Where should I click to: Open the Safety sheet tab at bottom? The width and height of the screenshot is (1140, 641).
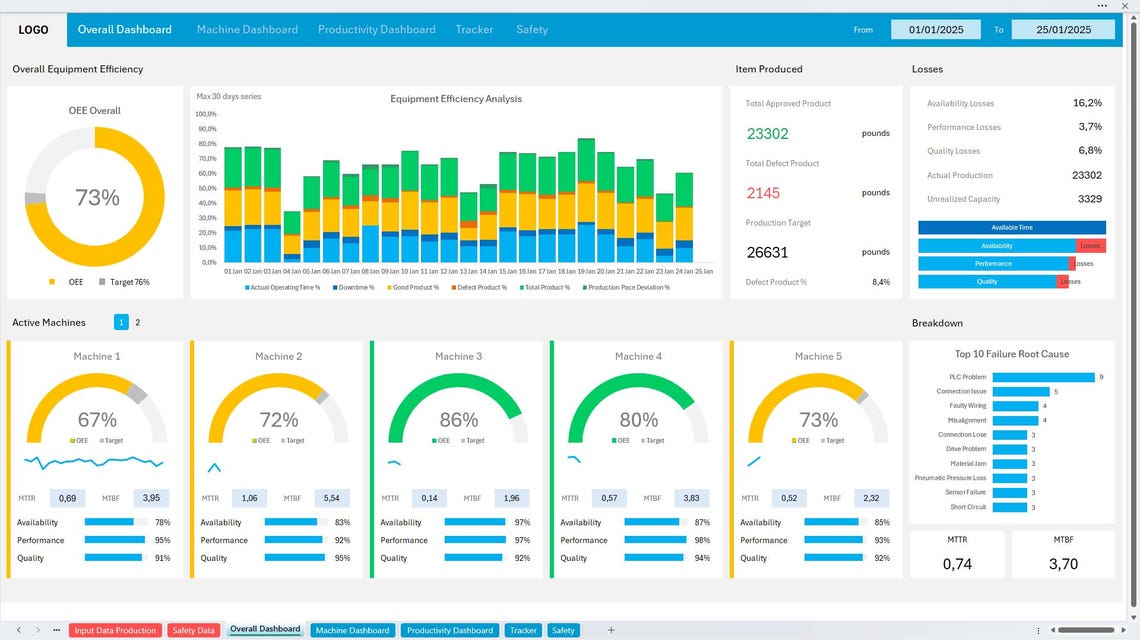[563, 630]
